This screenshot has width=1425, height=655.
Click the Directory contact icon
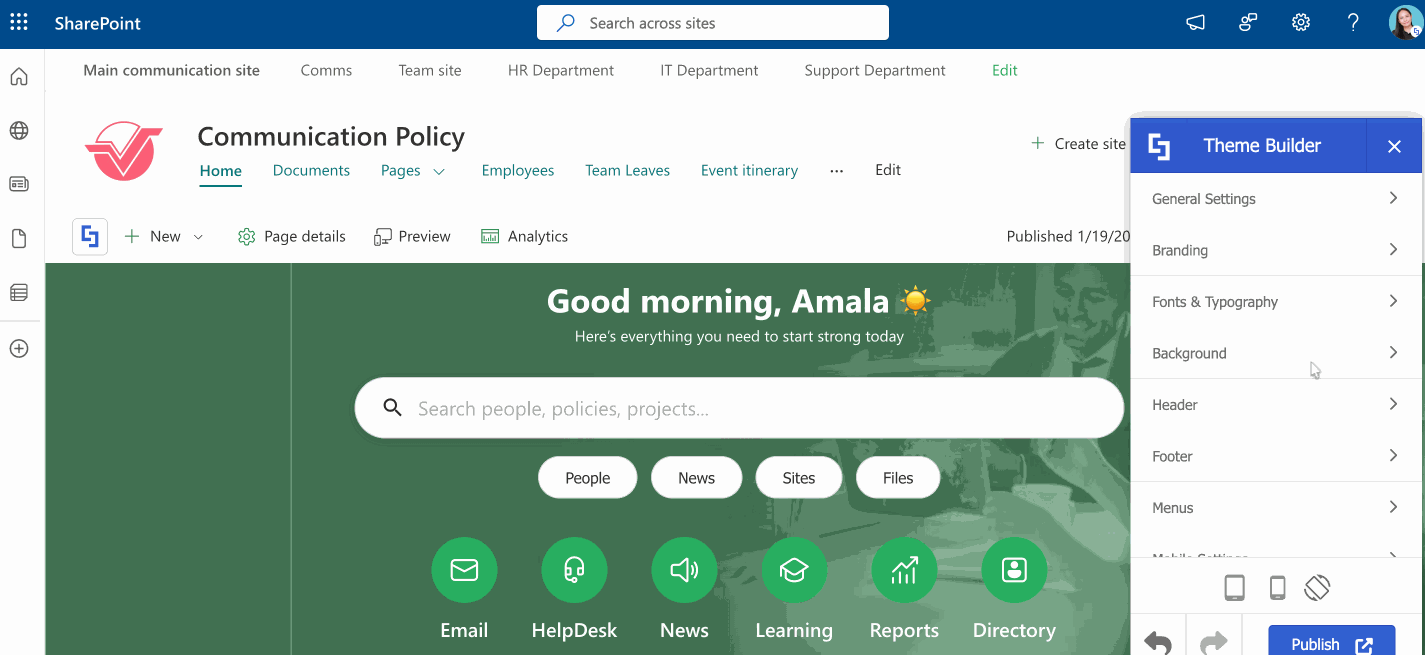[x=1014, y=570]
